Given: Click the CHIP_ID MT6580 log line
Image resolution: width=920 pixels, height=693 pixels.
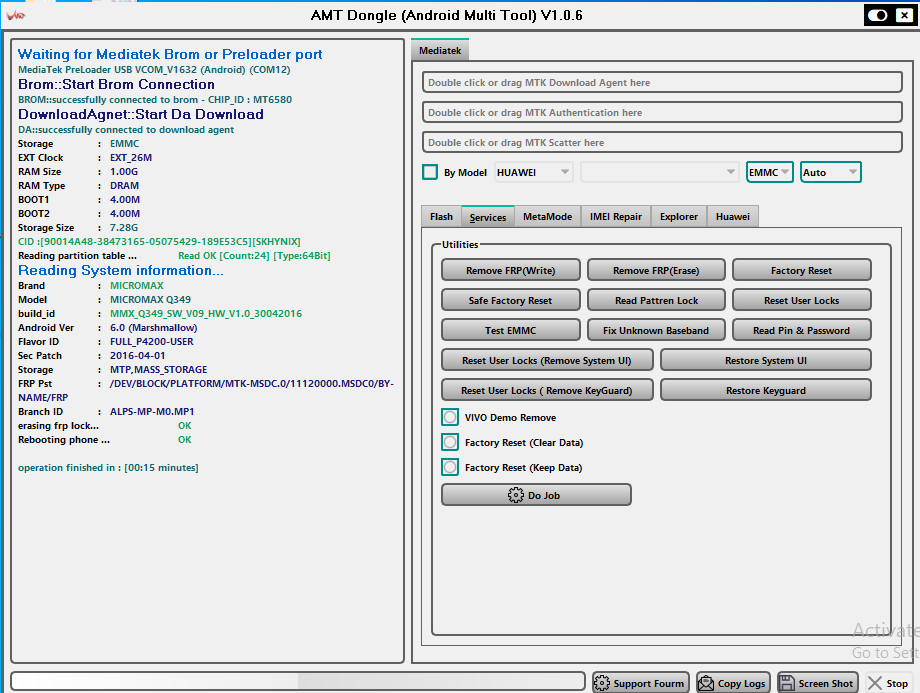Looking at the screenshot, I should [155, 100].
